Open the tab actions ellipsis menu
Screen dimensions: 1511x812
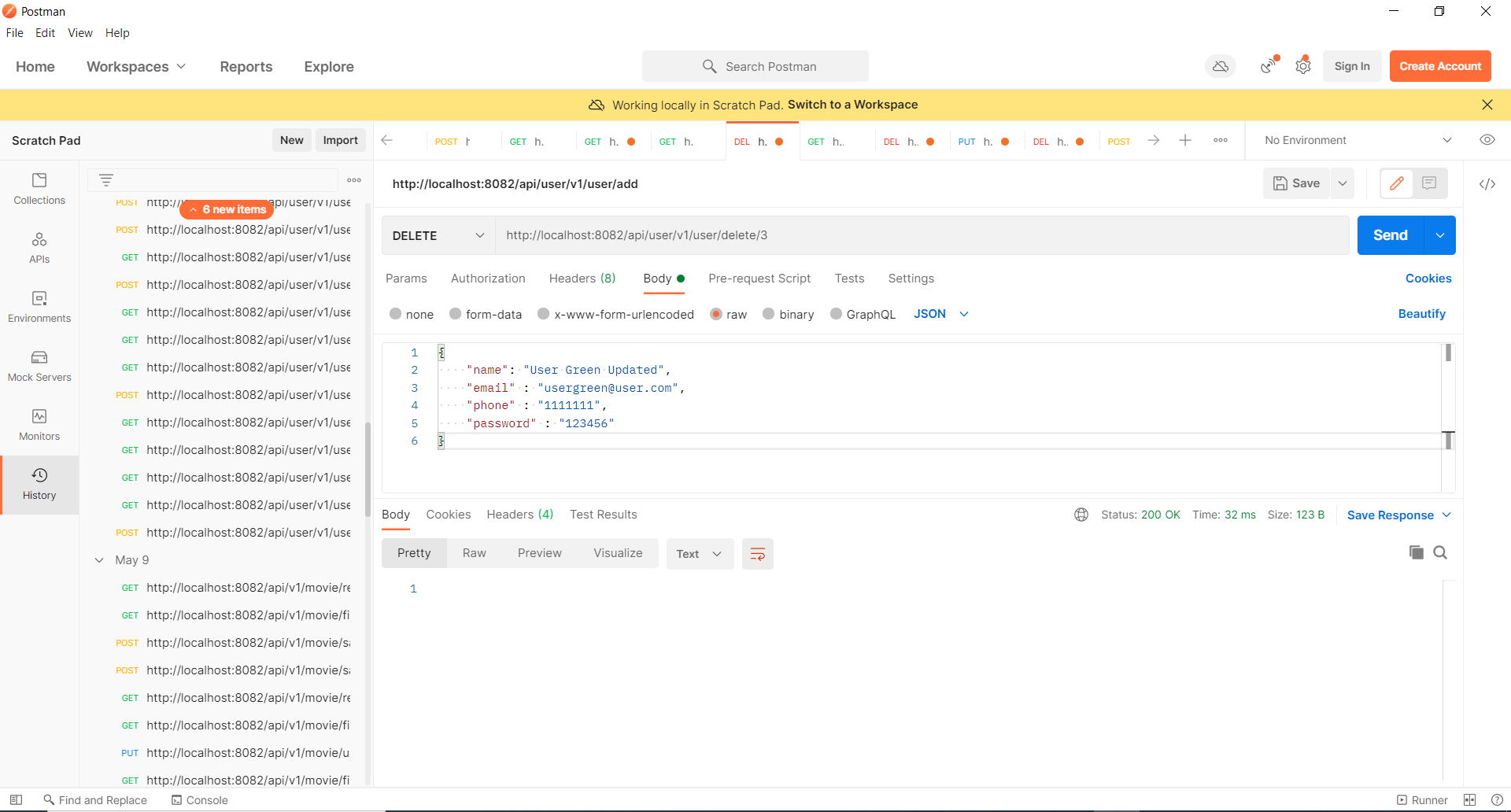[x=1221, y=140]
